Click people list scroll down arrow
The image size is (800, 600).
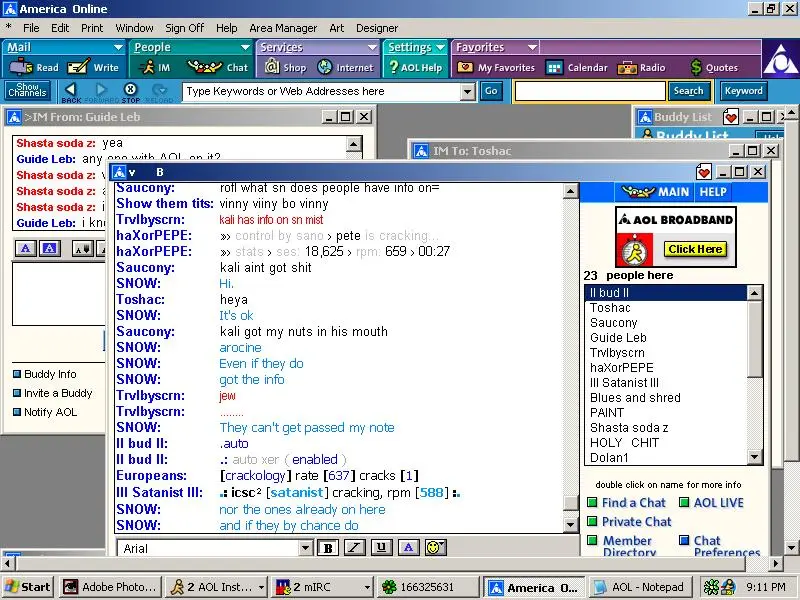tap(755, 457)
